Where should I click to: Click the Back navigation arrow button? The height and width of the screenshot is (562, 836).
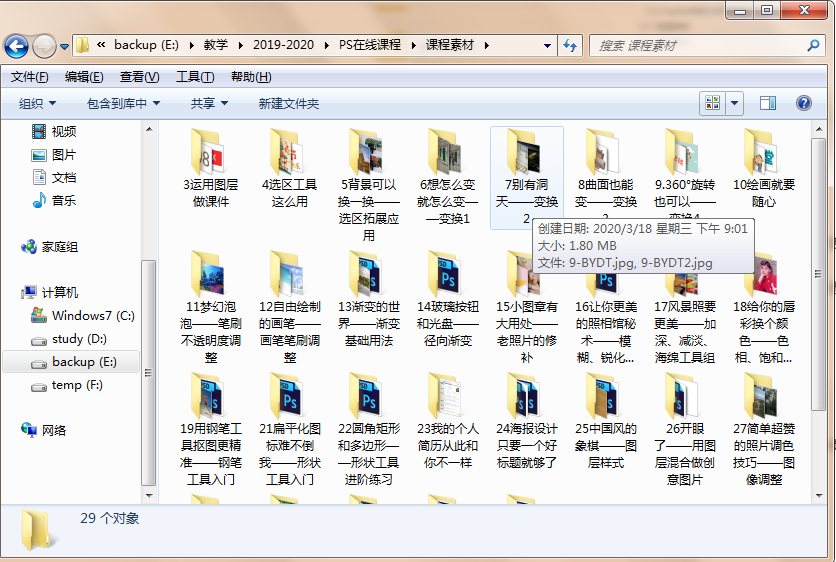click(17, 46)
